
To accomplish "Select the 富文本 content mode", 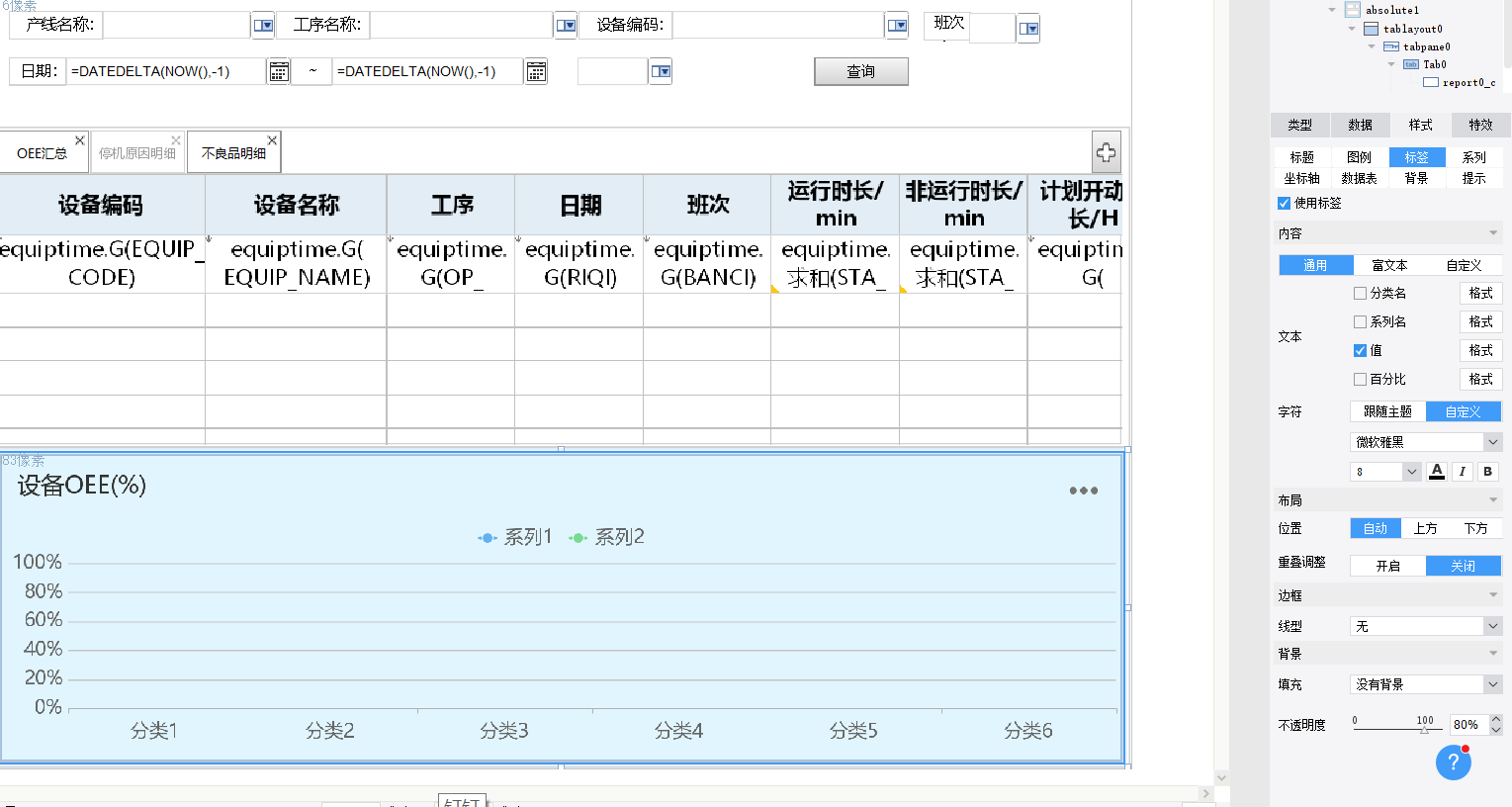I will (x=1388, y=265).
